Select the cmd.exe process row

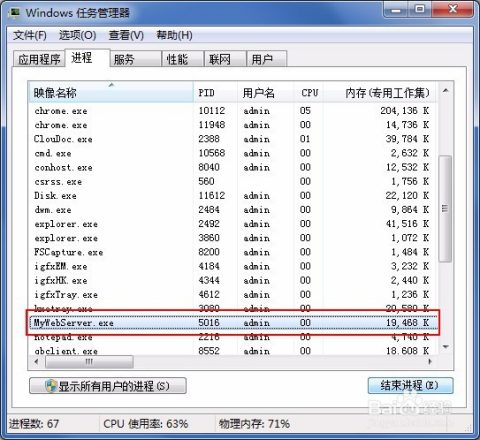232,153
